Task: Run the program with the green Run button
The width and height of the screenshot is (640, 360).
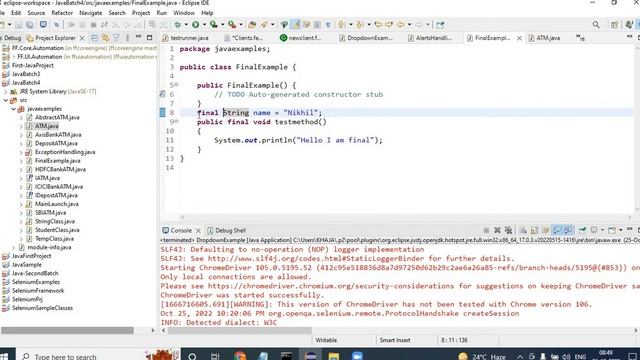Action: [196, 25]
